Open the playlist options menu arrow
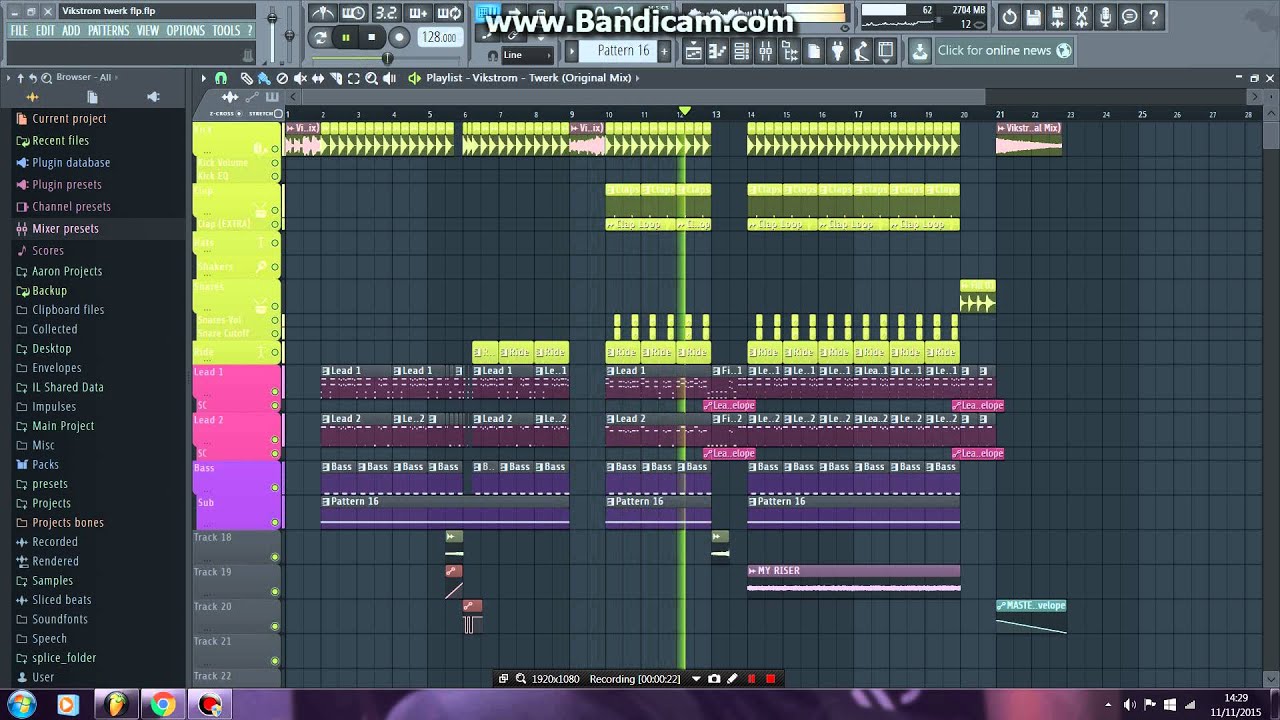This screenshot has width=1280, height=720. click(x=203, y=78)
